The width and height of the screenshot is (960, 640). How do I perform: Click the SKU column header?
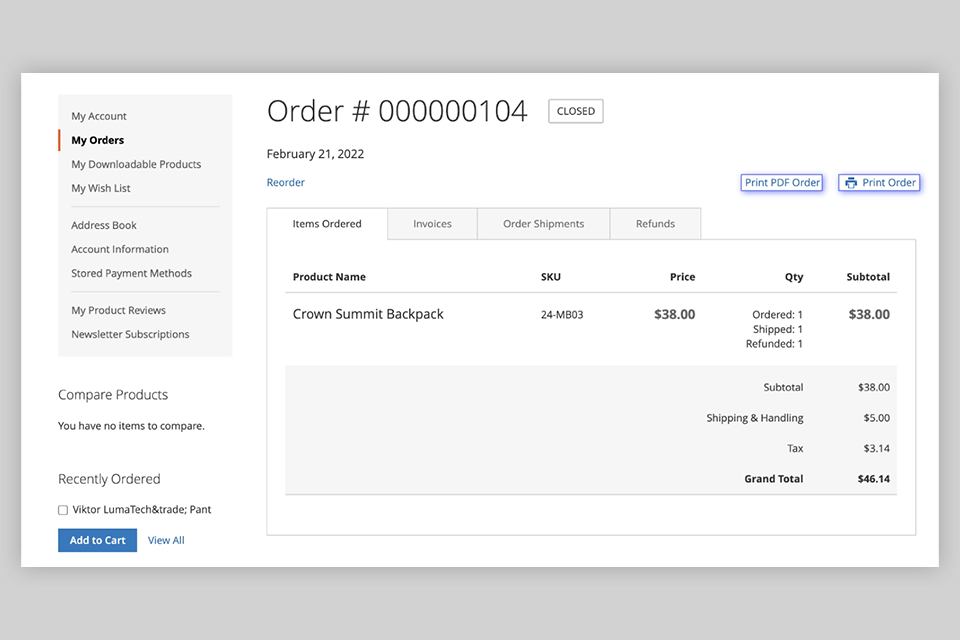click(x=550, y=277)
